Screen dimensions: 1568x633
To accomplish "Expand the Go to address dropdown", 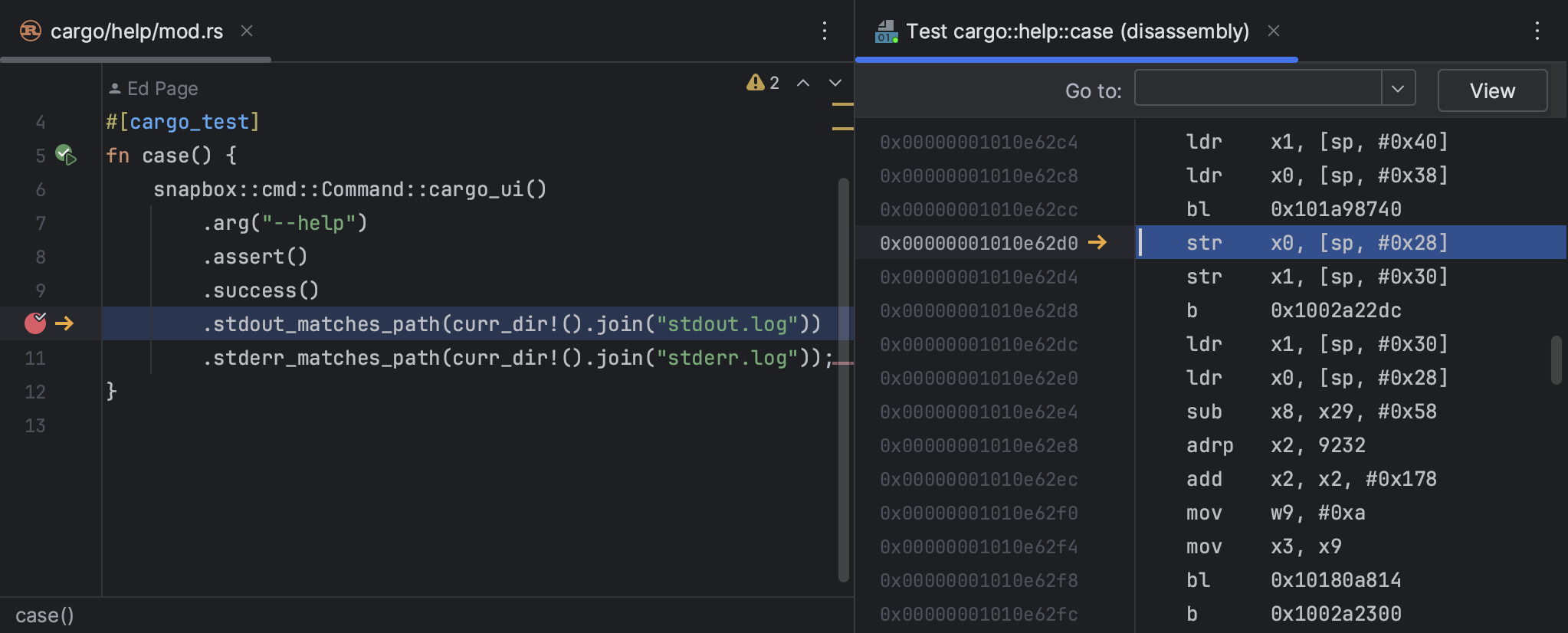I will coord(1398,89).
